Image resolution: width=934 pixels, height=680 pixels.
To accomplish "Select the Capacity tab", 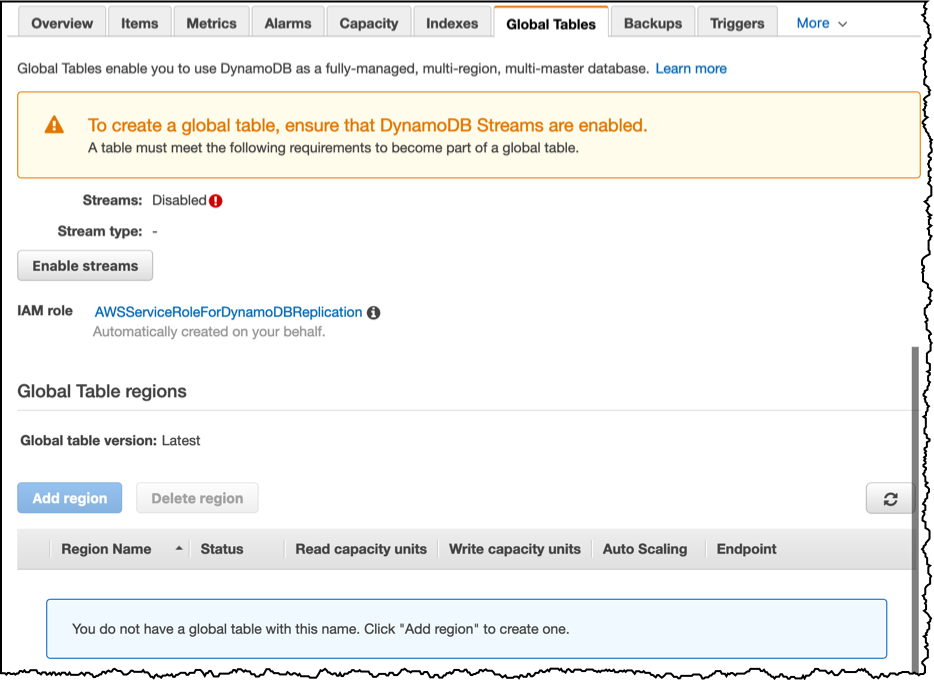I will tap(369, 23).
